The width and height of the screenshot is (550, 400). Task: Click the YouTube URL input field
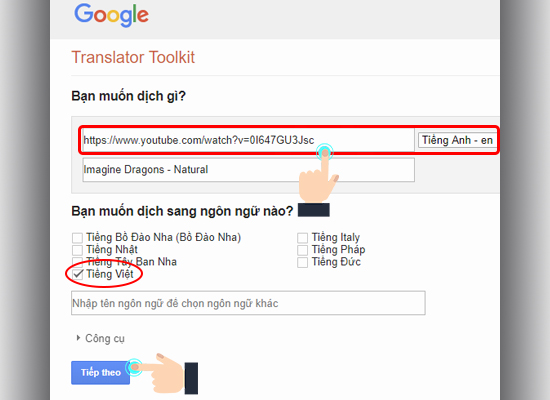pyautogui.click(x=248, y=140)
